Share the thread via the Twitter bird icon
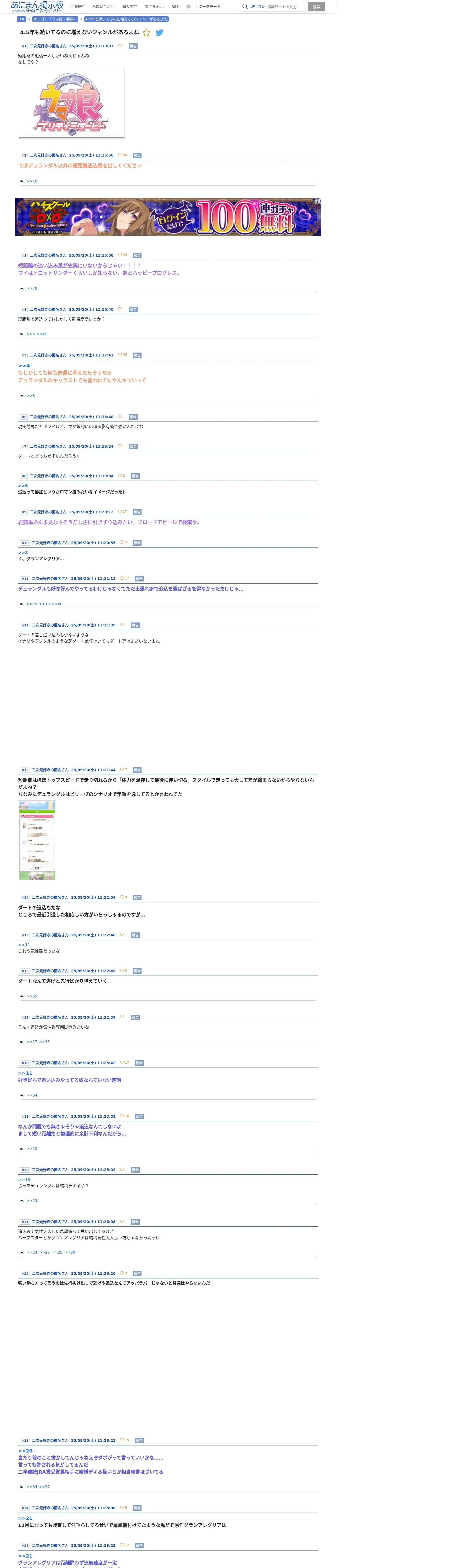This screenshot has height=1568, width=474. [159, 33]
